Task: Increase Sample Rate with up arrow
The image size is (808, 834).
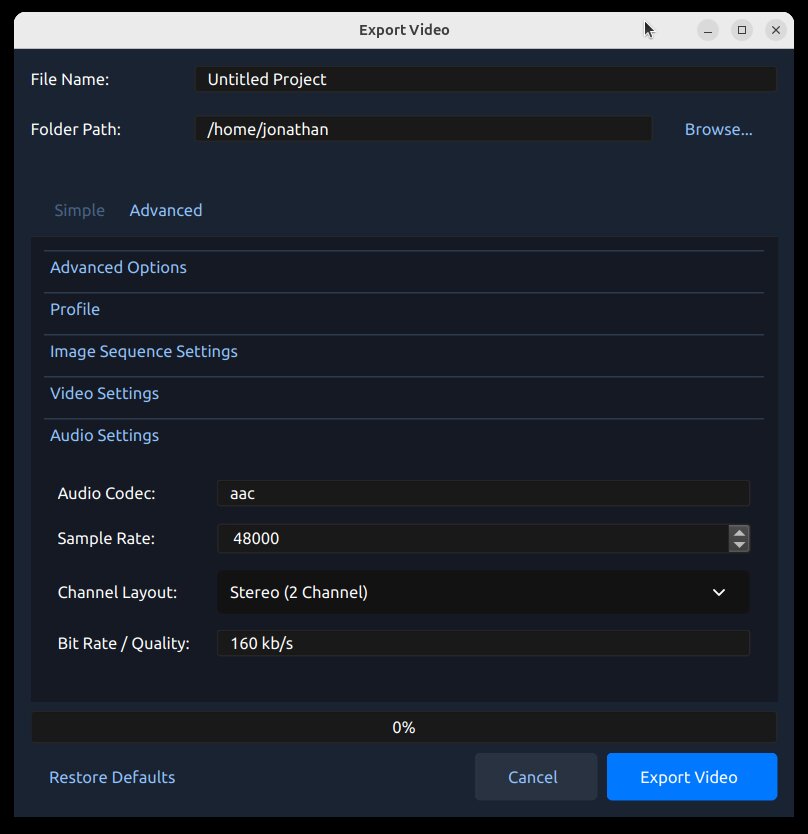Action: pos(739,532)
